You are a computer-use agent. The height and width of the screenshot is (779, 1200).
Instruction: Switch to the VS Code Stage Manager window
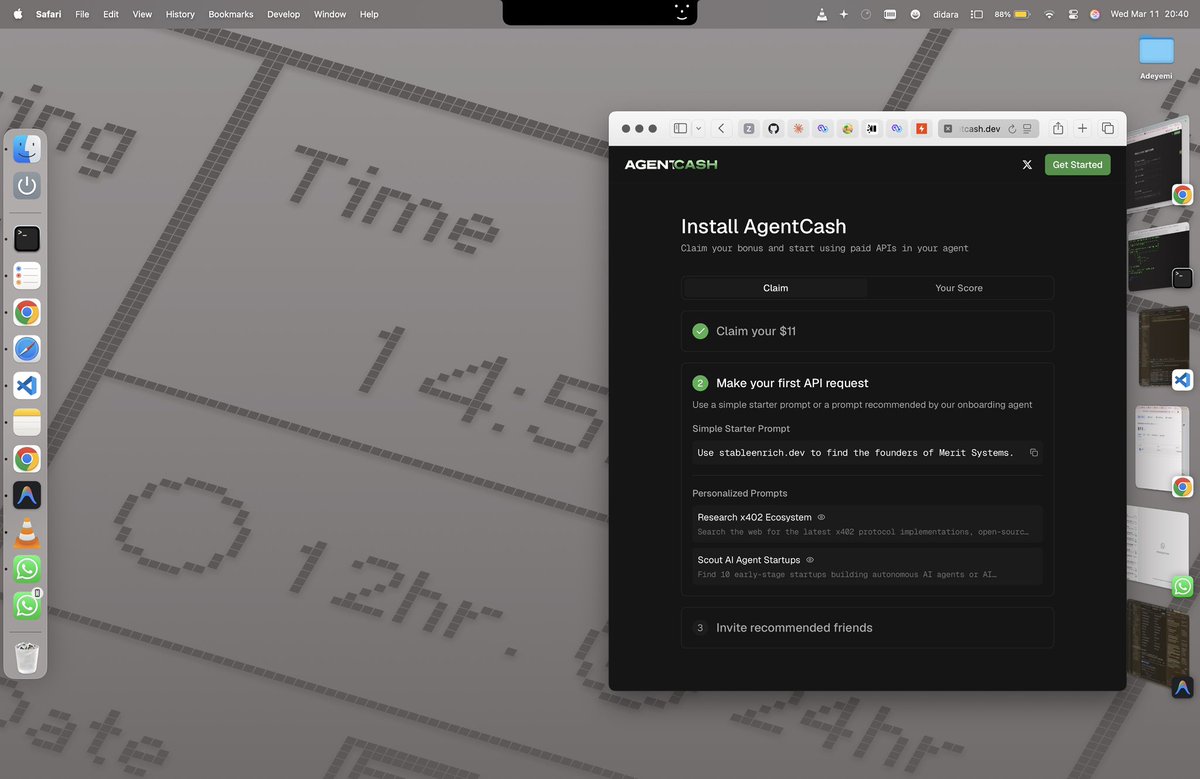click(1165, 347)
